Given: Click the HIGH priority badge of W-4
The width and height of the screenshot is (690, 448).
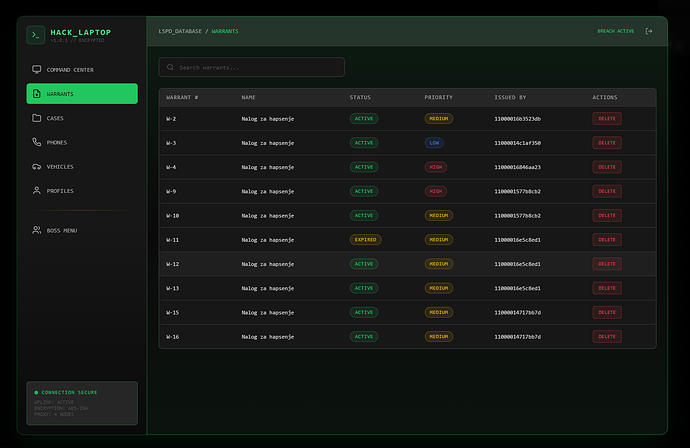Looking at the screenshot, I should [436, 167].
